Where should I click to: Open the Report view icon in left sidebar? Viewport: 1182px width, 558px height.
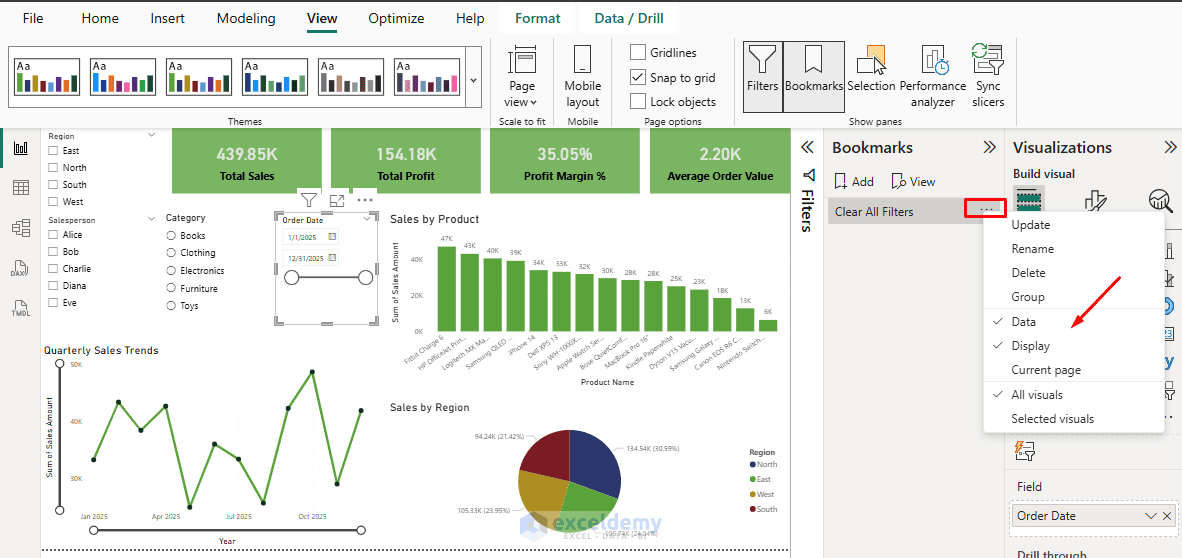tap(20, 148)
